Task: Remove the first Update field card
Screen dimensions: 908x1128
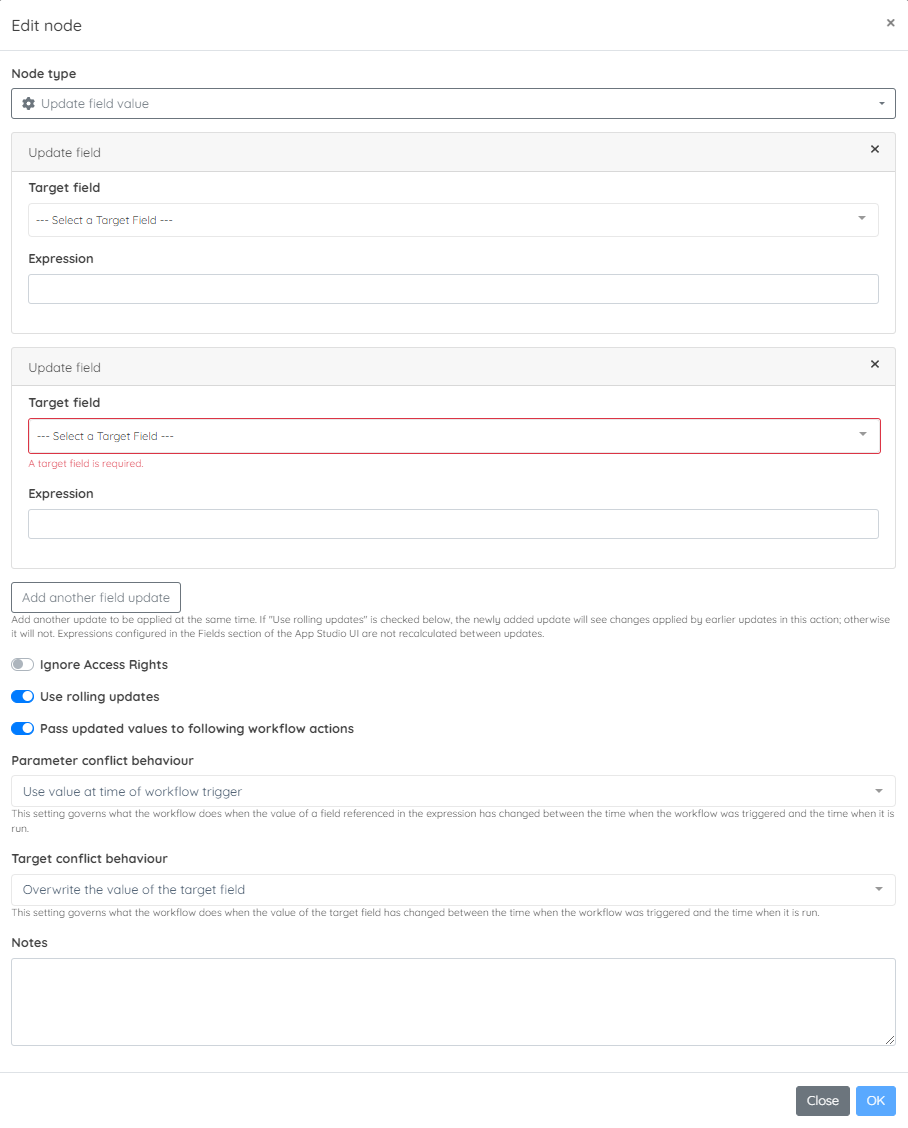Action: (x=875, y=149)
